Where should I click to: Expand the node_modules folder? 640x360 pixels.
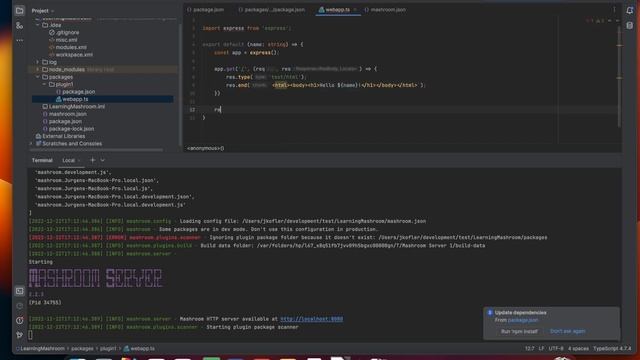(38, 69)
